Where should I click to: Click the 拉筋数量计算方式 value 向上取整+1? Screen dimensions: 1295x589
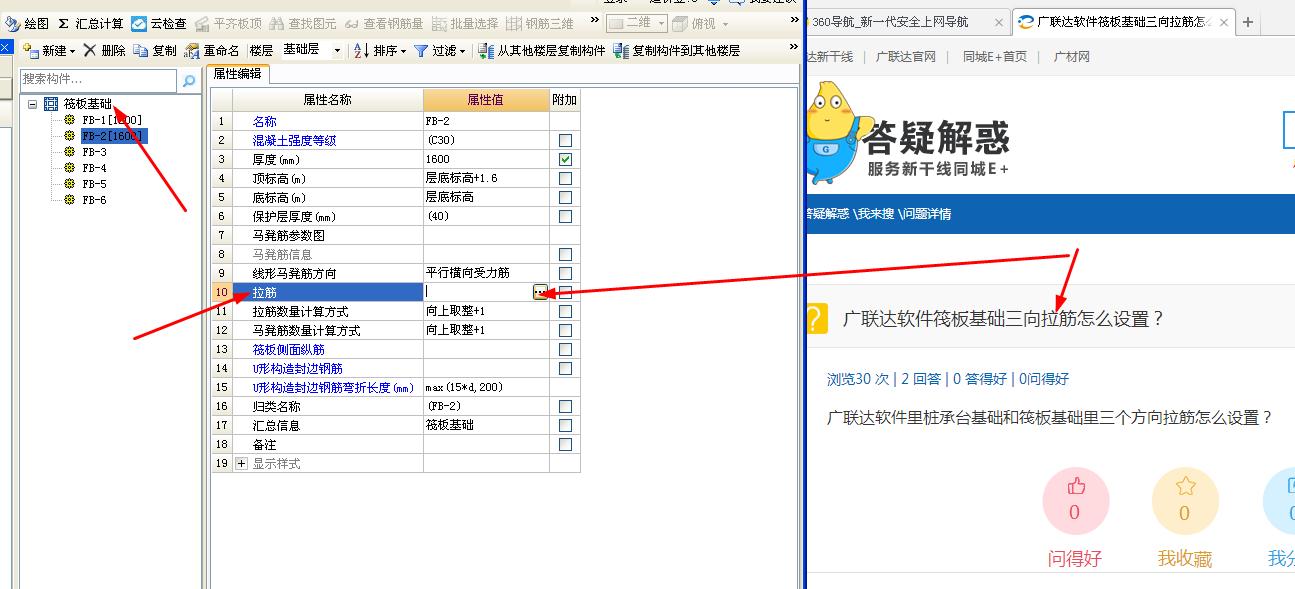(486, 311)
